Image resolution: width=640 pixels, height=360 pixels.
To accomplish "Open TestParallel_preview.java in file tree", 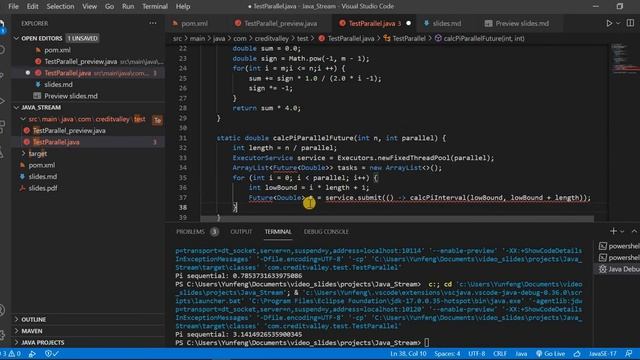I will pyautogui.click(x=69, y=131).
